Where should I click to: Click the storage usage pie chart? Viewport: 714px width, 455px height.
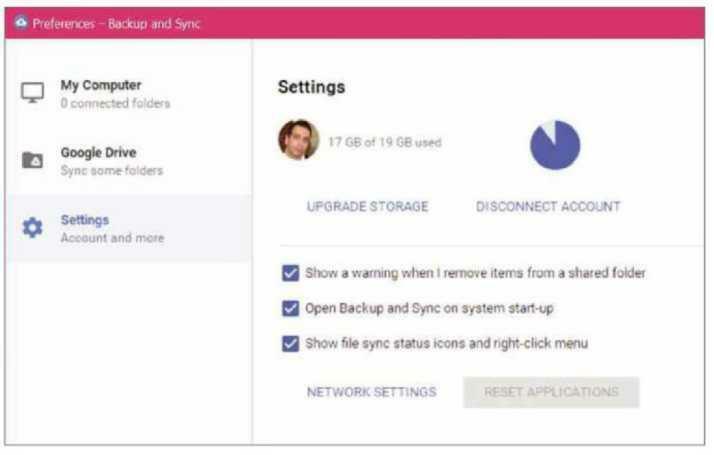coord(555,145)
